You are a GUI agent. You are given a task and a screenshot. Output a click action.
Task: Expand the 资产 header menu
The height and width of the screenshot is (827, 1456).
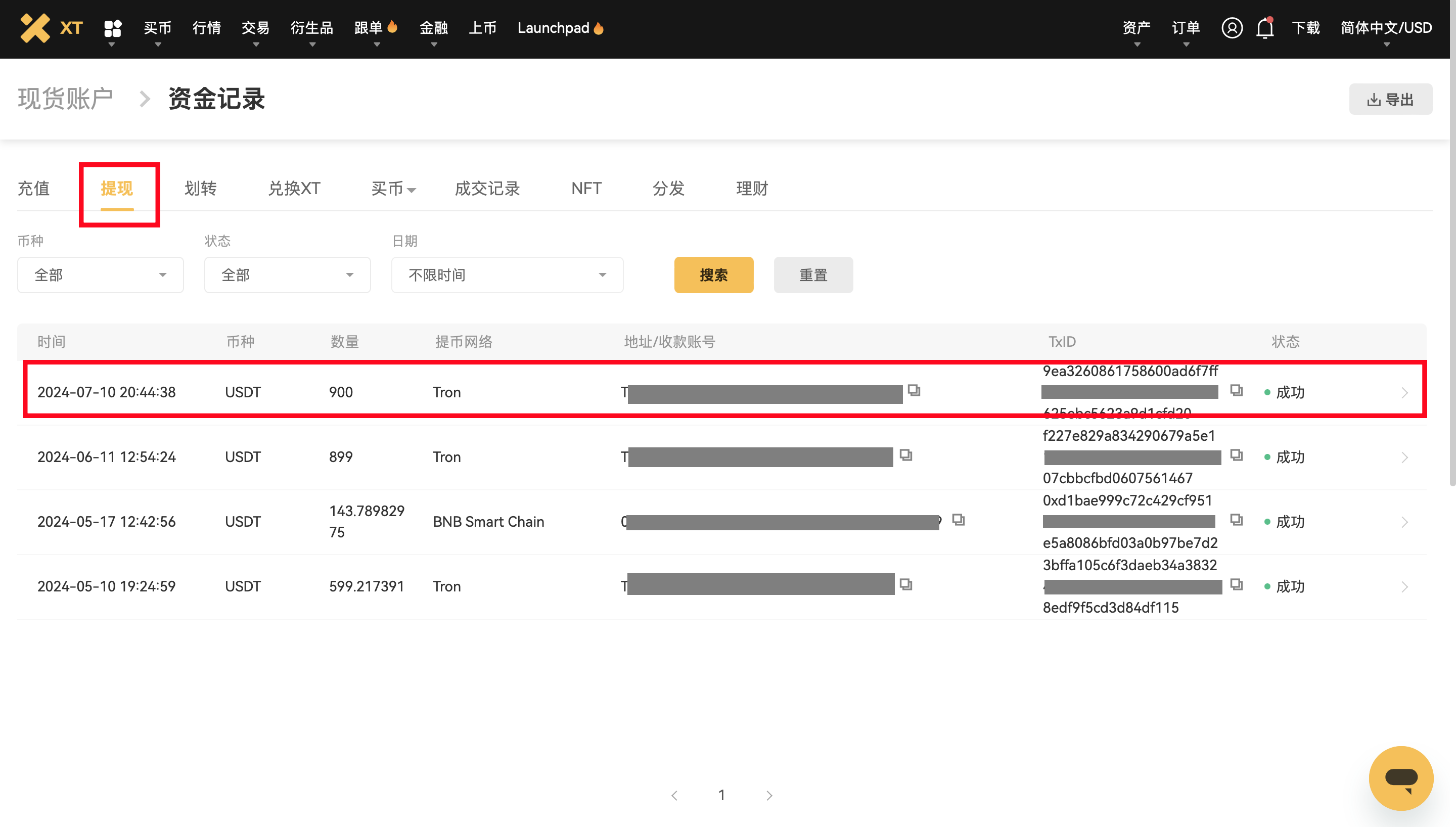(x=1136, y=28)
